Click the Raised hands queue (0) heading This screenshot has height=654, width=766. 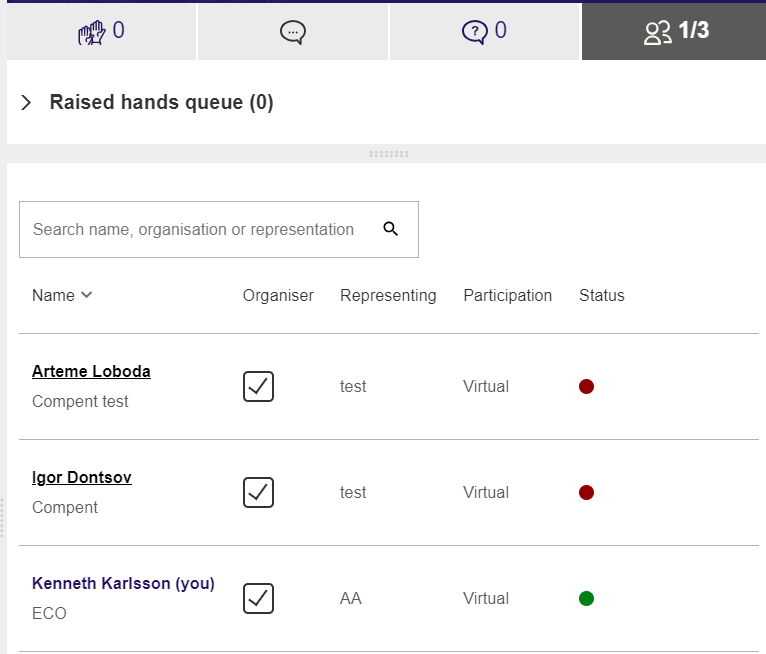pyautogui.click(x=161, y=103)
